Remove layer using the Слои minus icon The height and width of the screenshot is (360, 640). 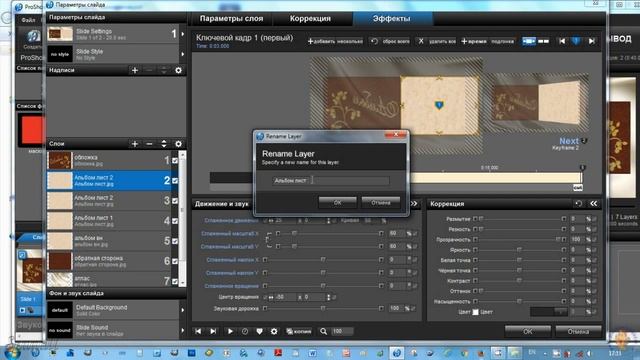tap(149, 144)
